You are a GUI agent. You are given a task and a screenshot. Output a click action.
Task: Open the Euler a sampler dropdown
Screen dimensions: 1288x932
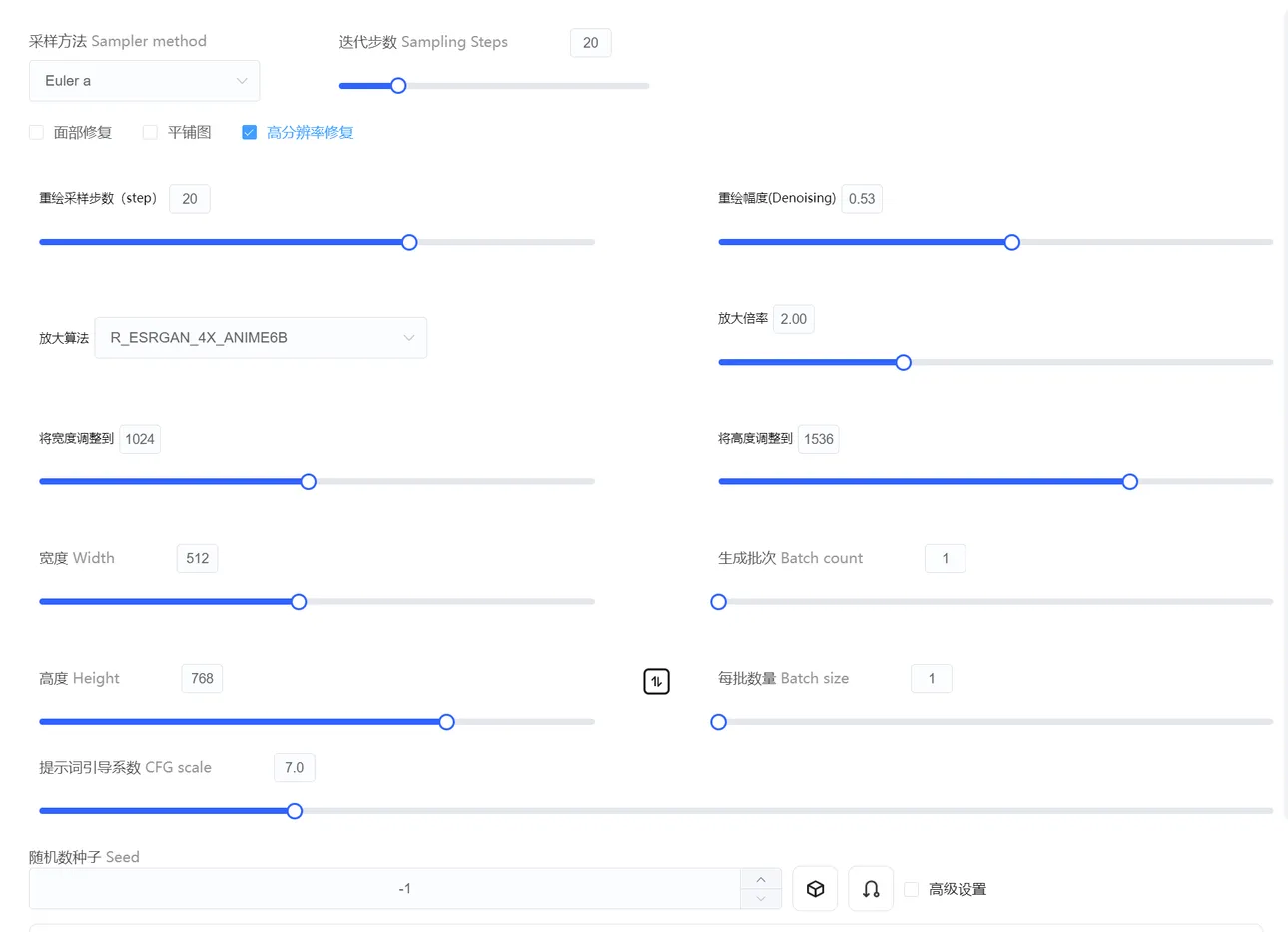[144, 81]
